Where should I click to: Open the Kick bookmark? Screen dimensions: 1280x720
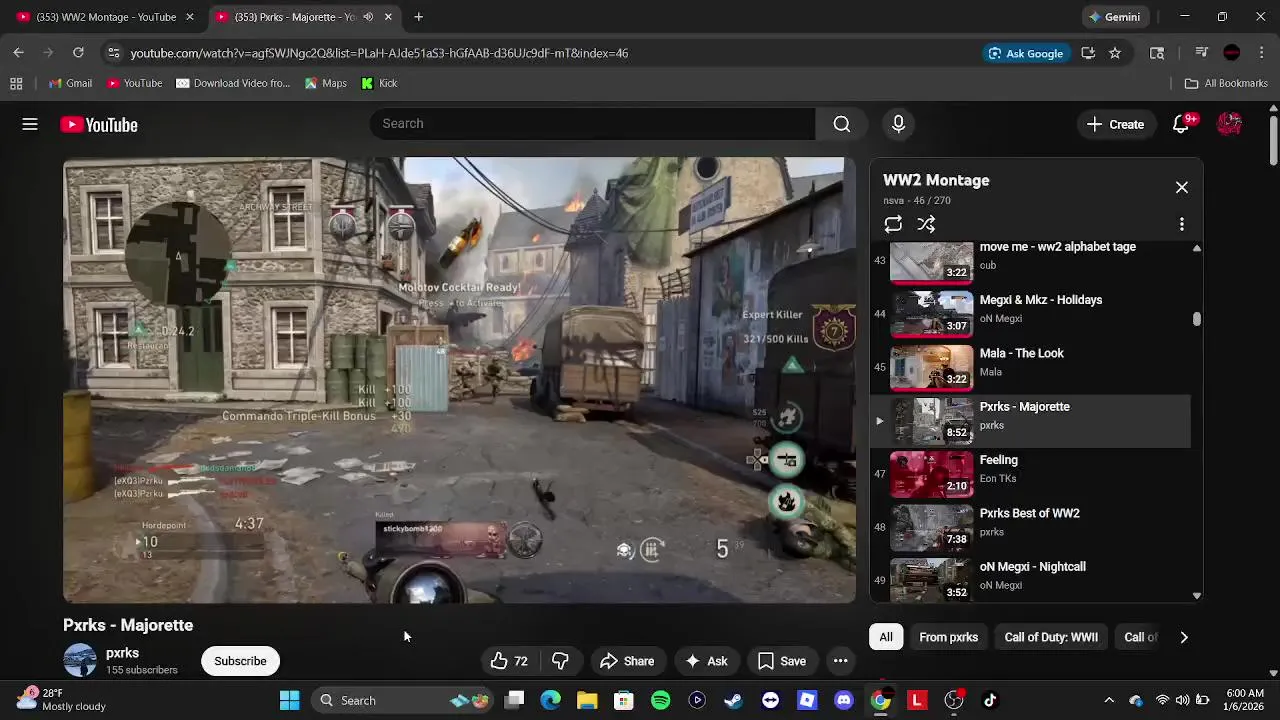(379, 83)
